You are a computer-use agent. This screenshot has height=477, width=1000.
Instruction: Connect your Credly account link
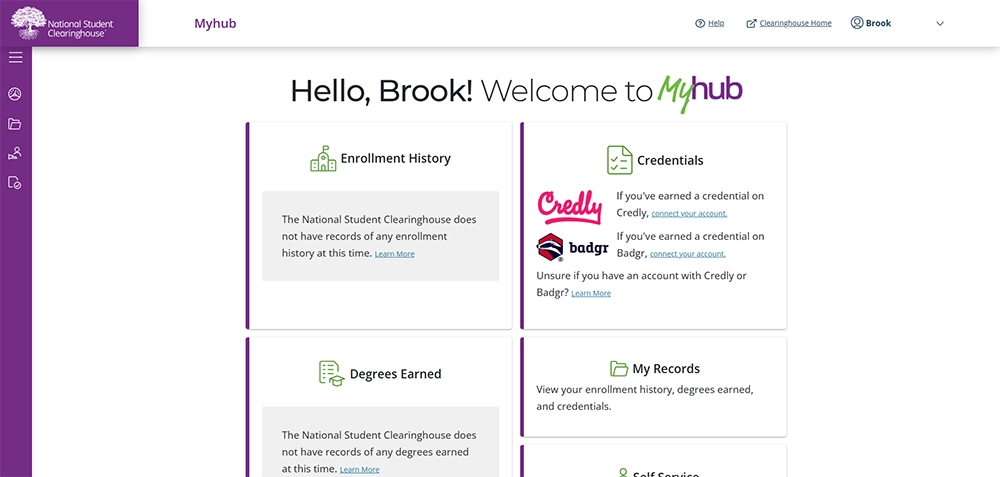[689, 214]
